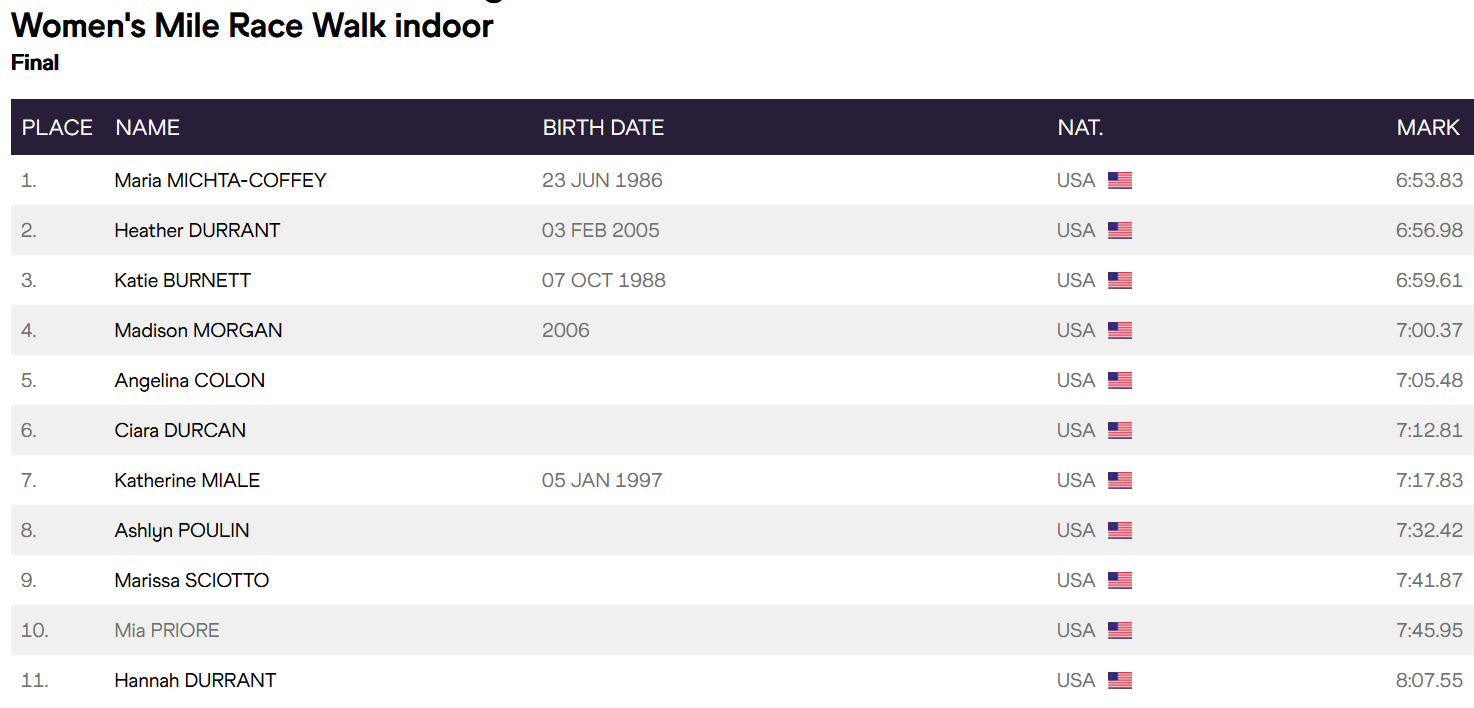Open Ashlyn POULIN athlete link

pos(182,530)
